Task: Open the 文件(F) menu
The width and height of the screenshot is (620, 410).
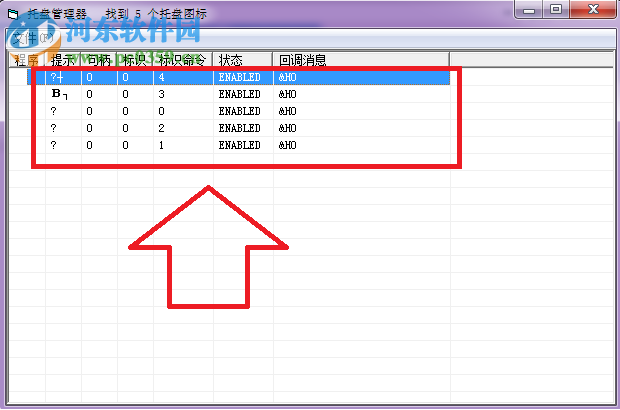Action: point(32,38)
